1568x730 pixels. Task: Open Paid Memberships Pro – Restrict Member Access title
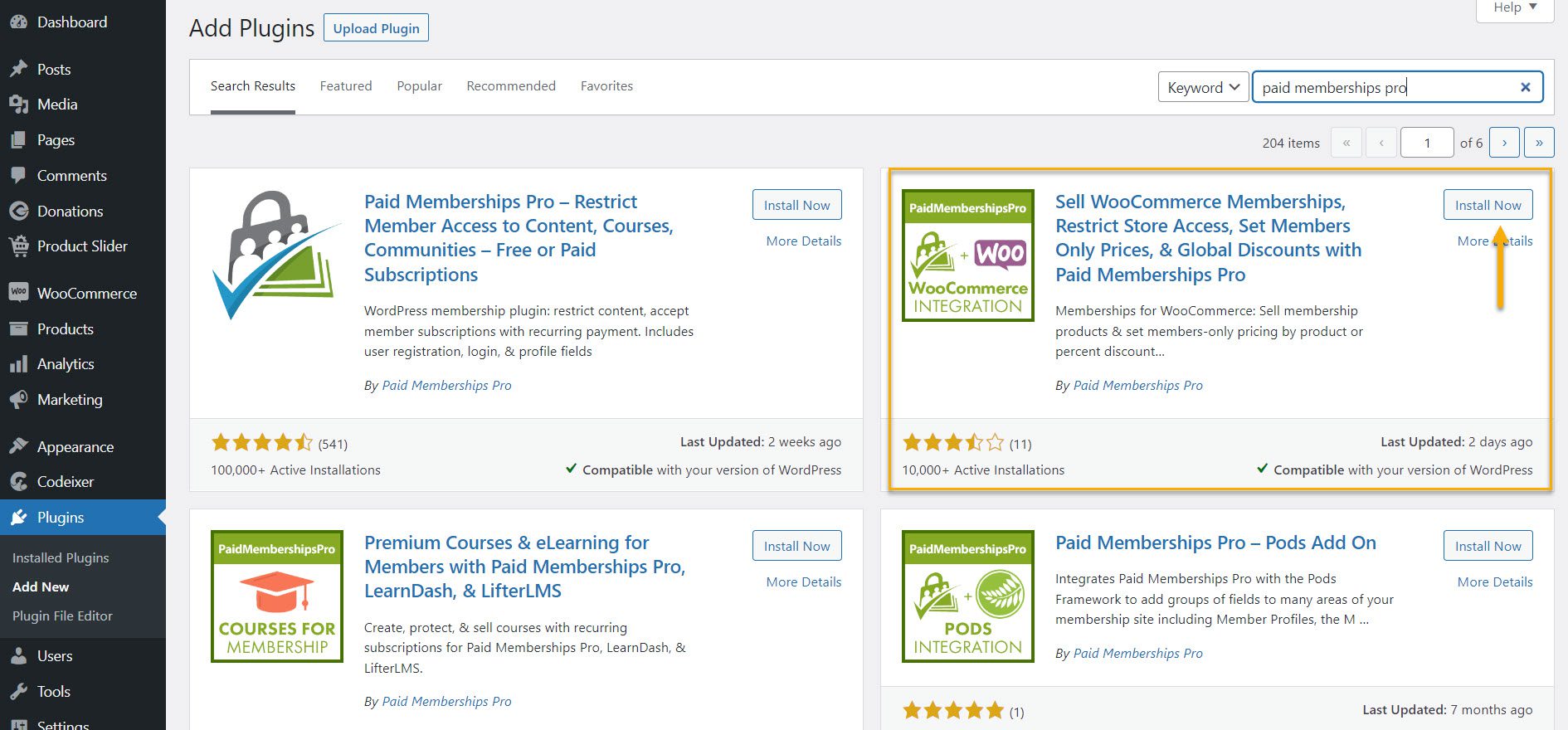pos(519,238)
